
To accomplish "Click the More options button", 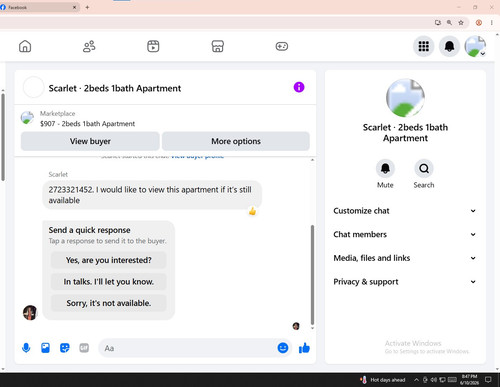I will (236, 141).
